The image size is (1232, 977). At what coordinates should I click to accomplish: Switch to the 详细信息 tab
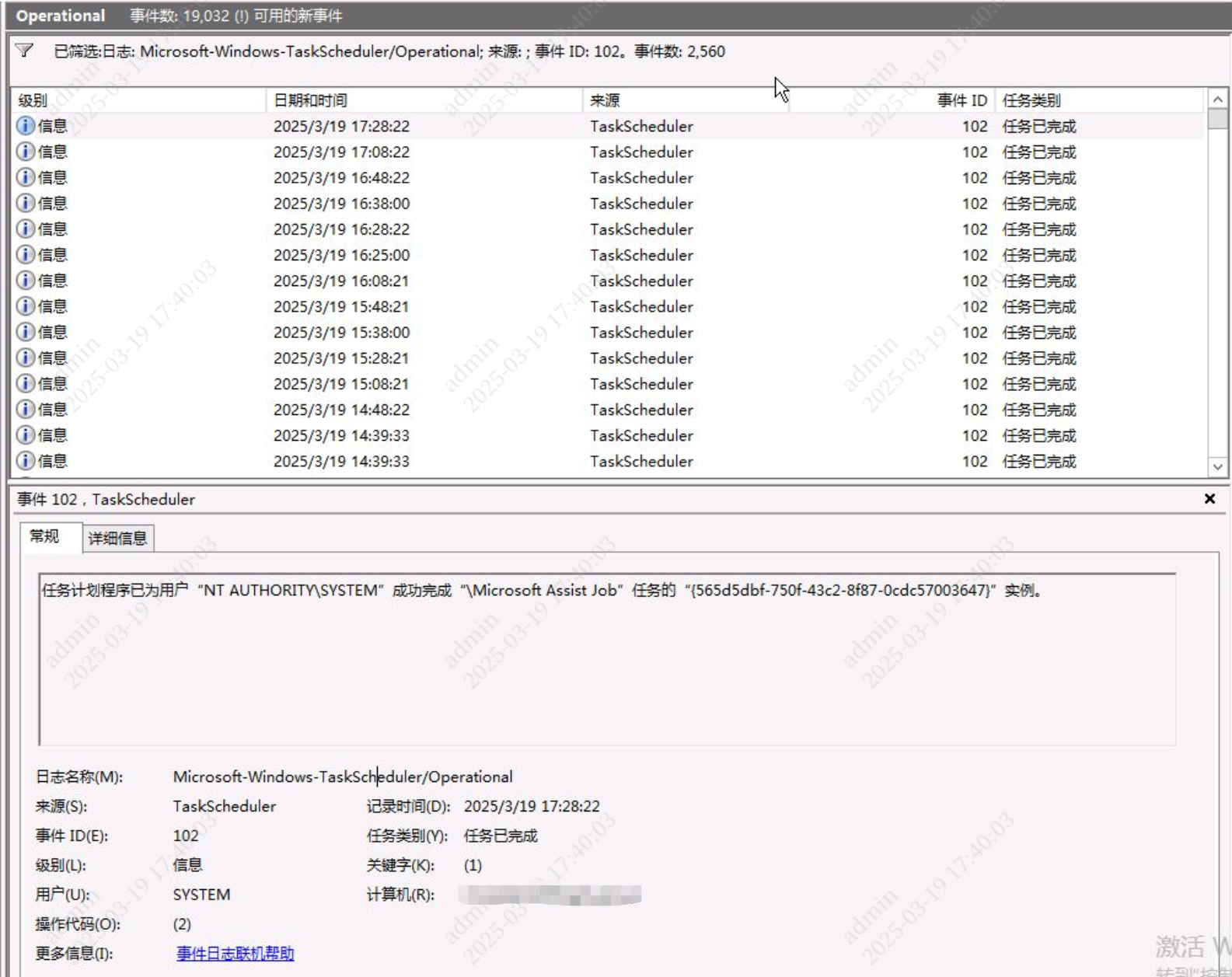[x=117, y=538]
